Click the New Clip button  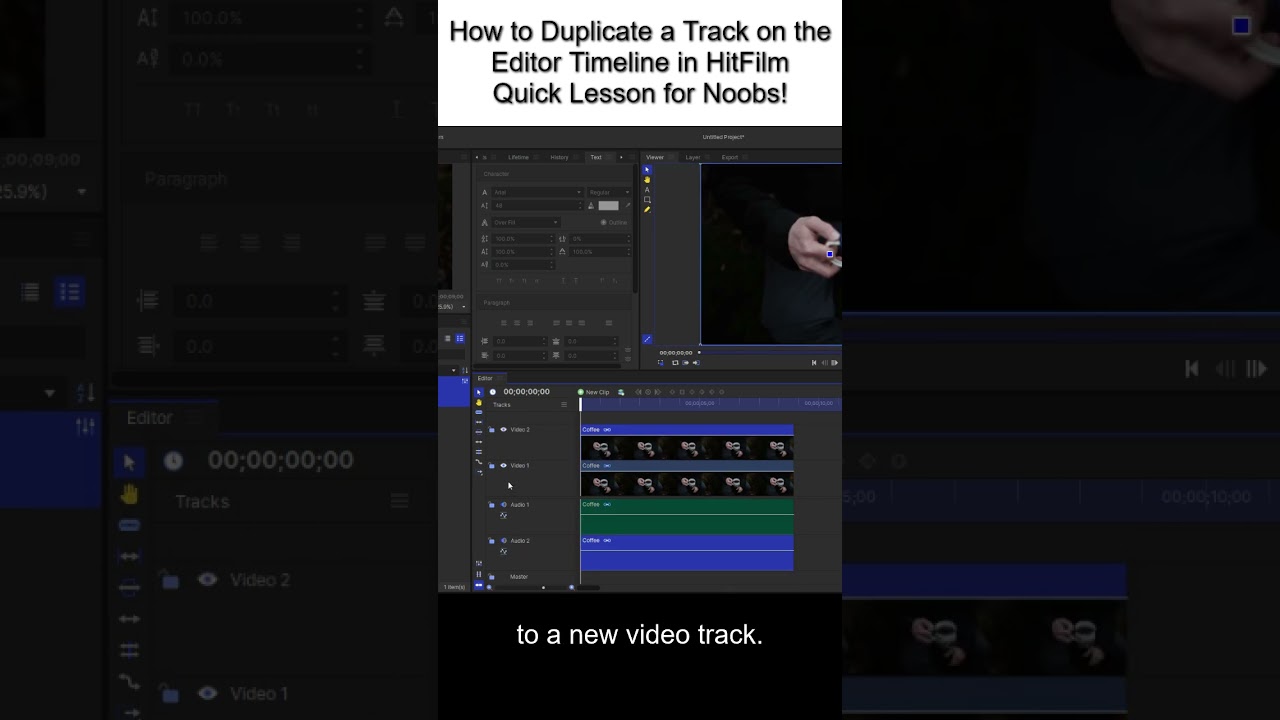pyautogui.click(x=593, y=392)
